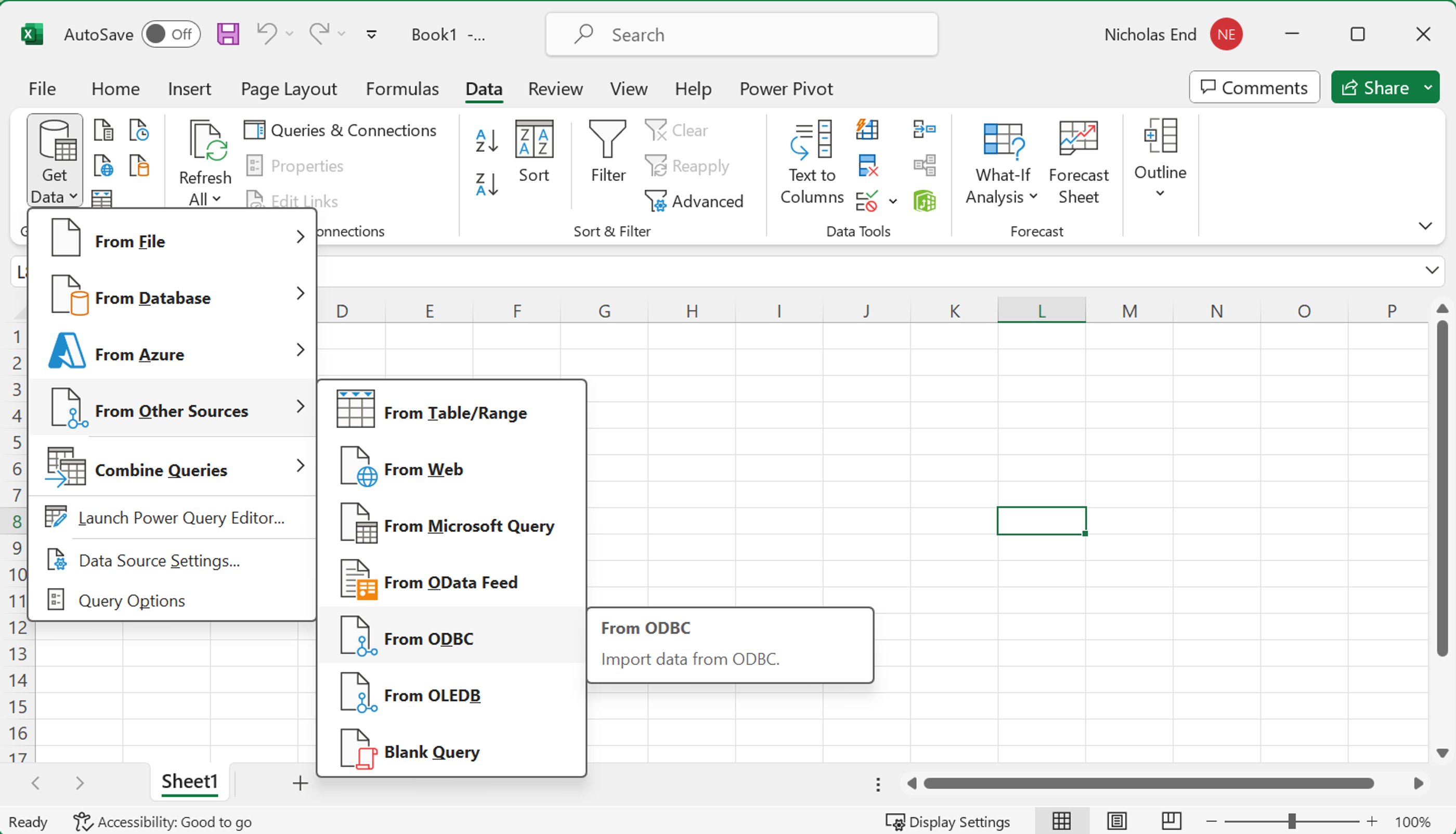The width and height of the screenshot is (1456, 834).
Task: Switch to Normal view icon
Action: click(x=1061, y=822)
